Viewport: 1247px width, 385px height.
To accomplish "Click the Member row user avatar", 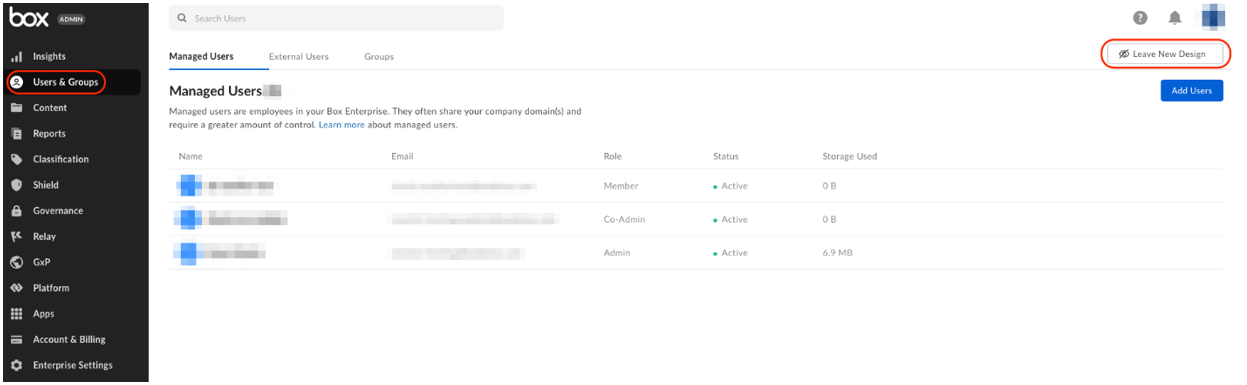I will click(x=190, y=186).
